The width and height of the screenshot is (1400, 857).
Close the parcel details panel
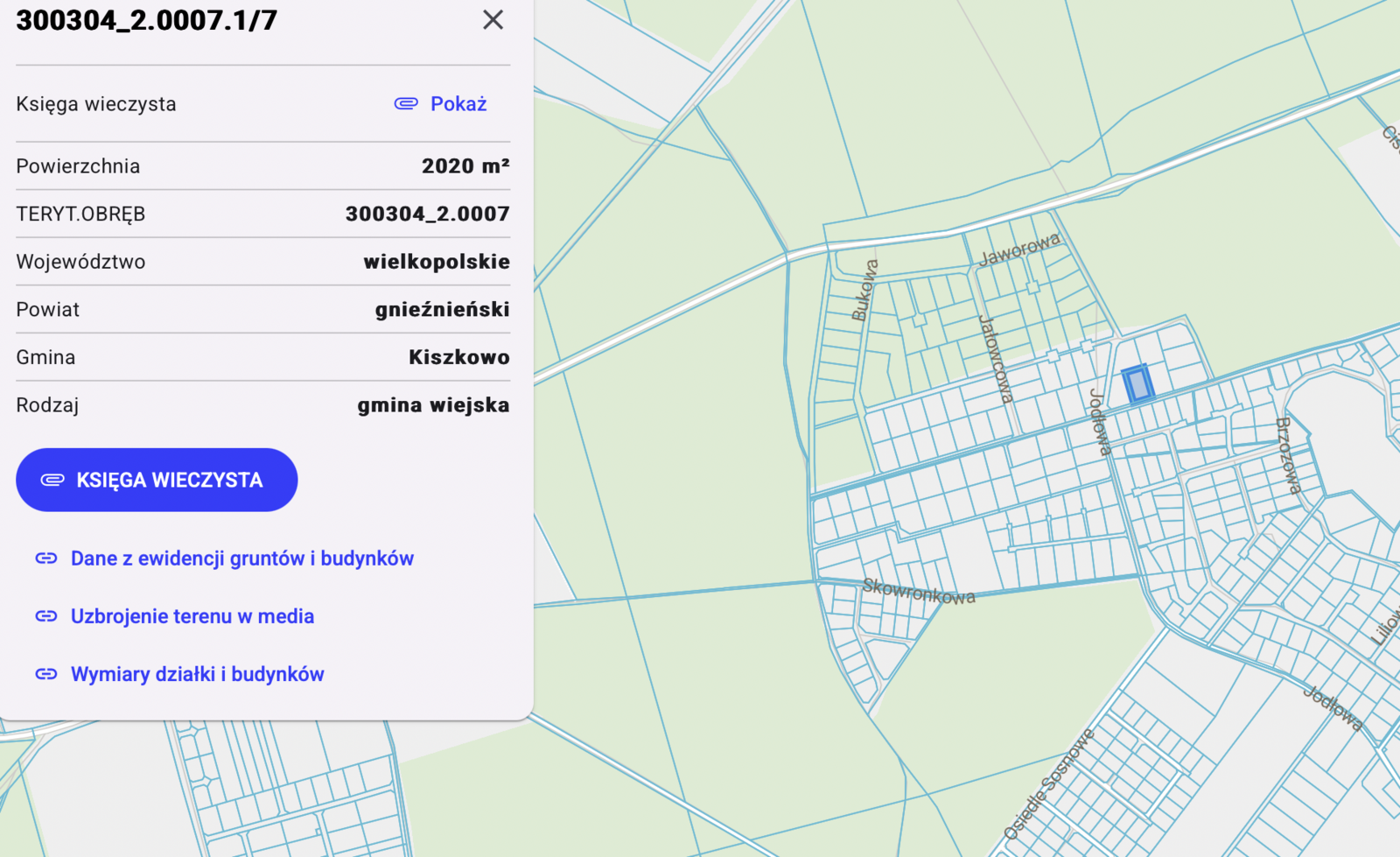pos(493,20)
